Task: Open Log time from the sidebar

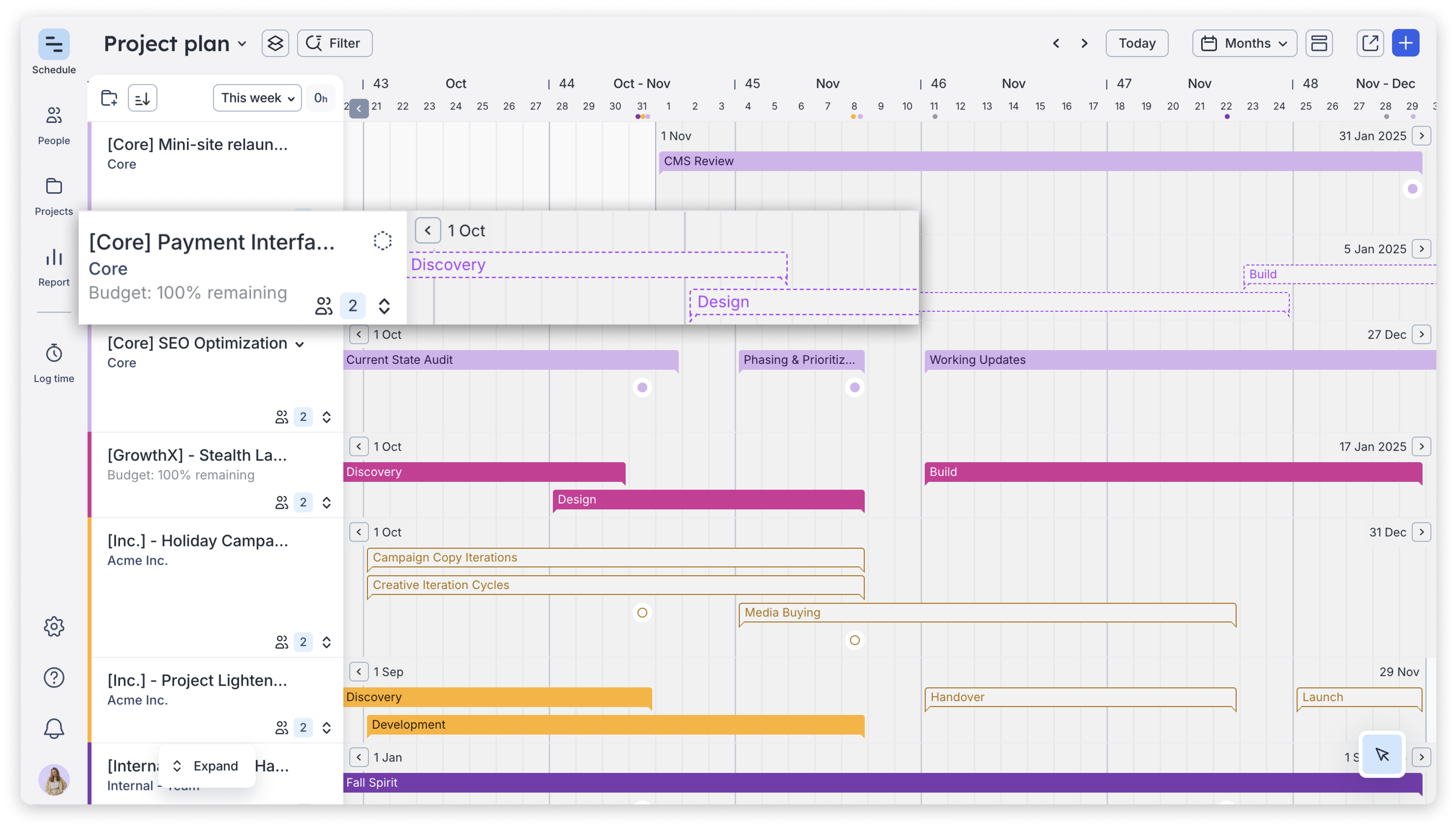Action: pyautogui.click(x=53, y=361)
